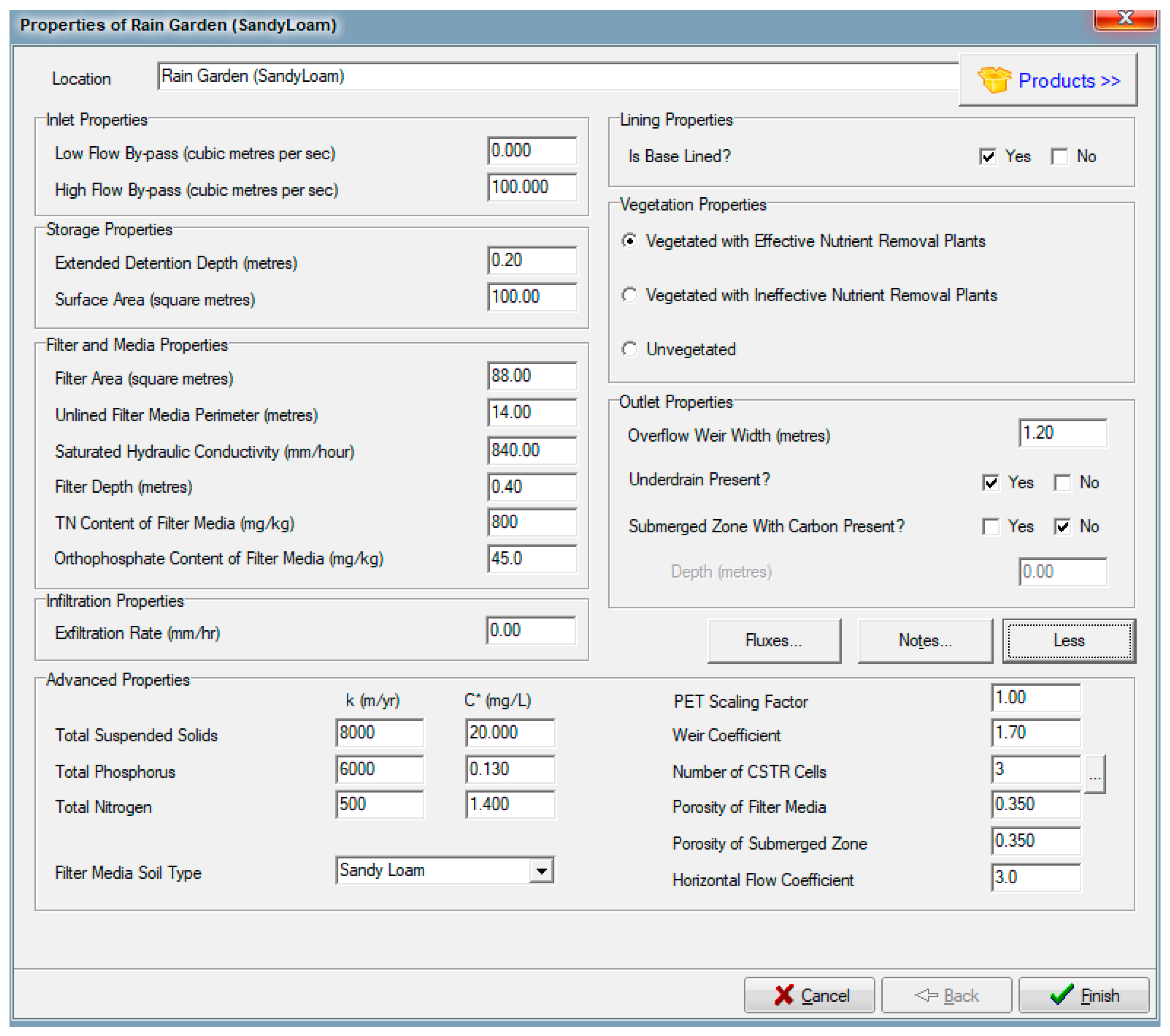Choose Vegetated with Ineffective Nutrient Removal Plants
This screenshot has width=1170, height=1036.
(x=630, y=296)
